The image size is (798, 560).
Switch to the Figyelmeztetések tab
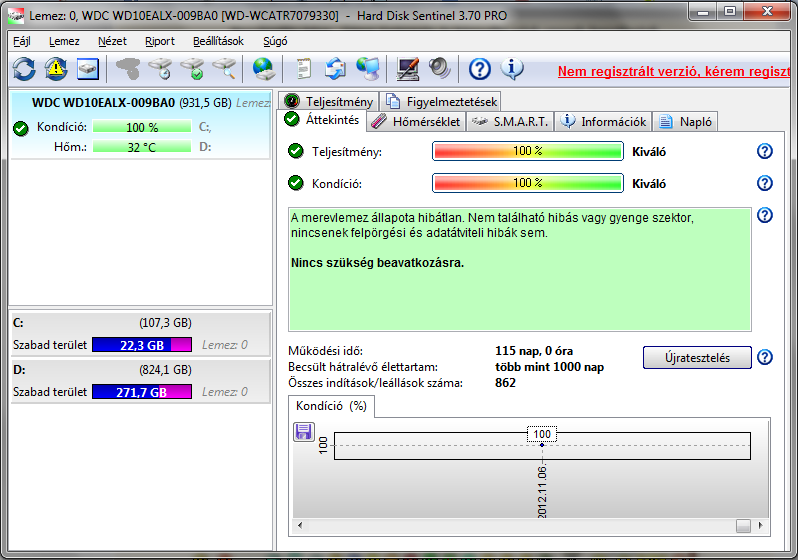[x=441, y=101]
